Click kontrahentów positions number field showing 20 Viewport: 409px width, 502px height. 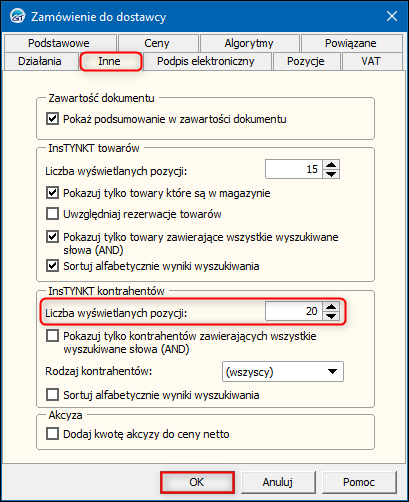point(294,311)
